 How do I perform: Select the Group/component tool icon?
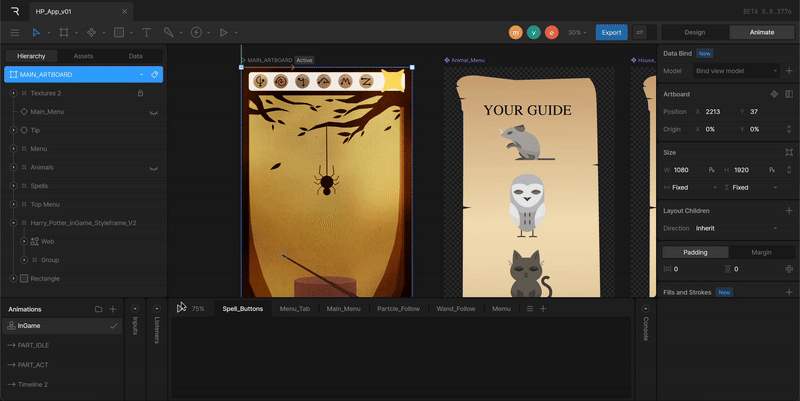pyautogui.click(x=91, y=33)
